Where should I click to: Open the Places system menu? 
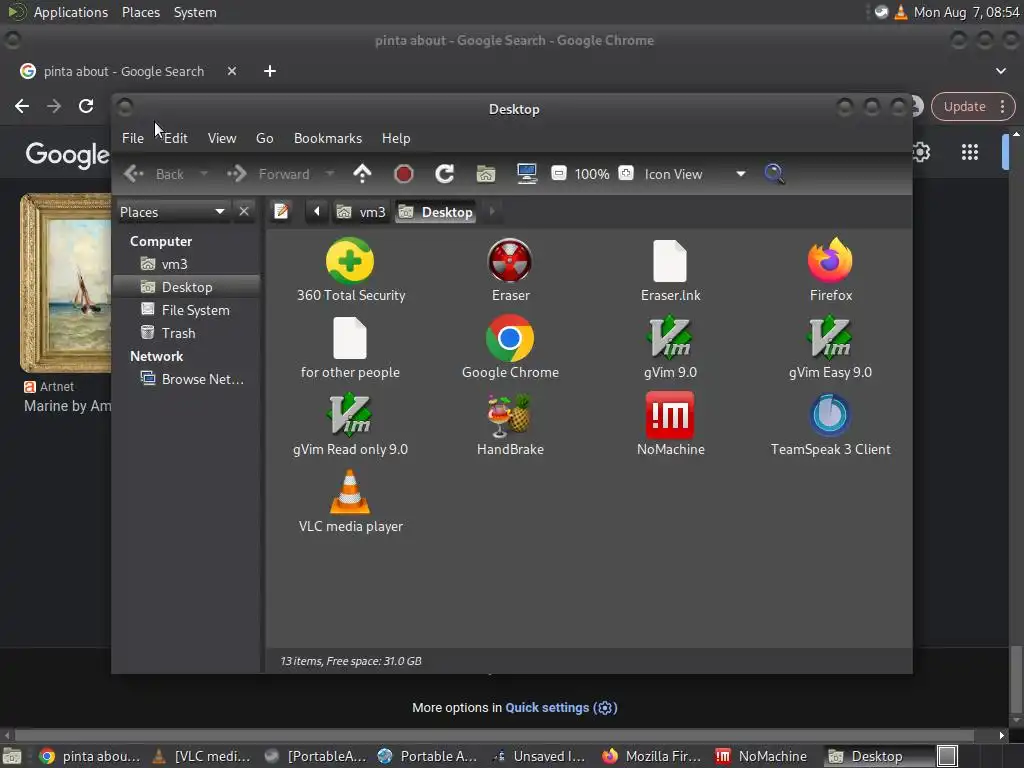click(141, 12)
